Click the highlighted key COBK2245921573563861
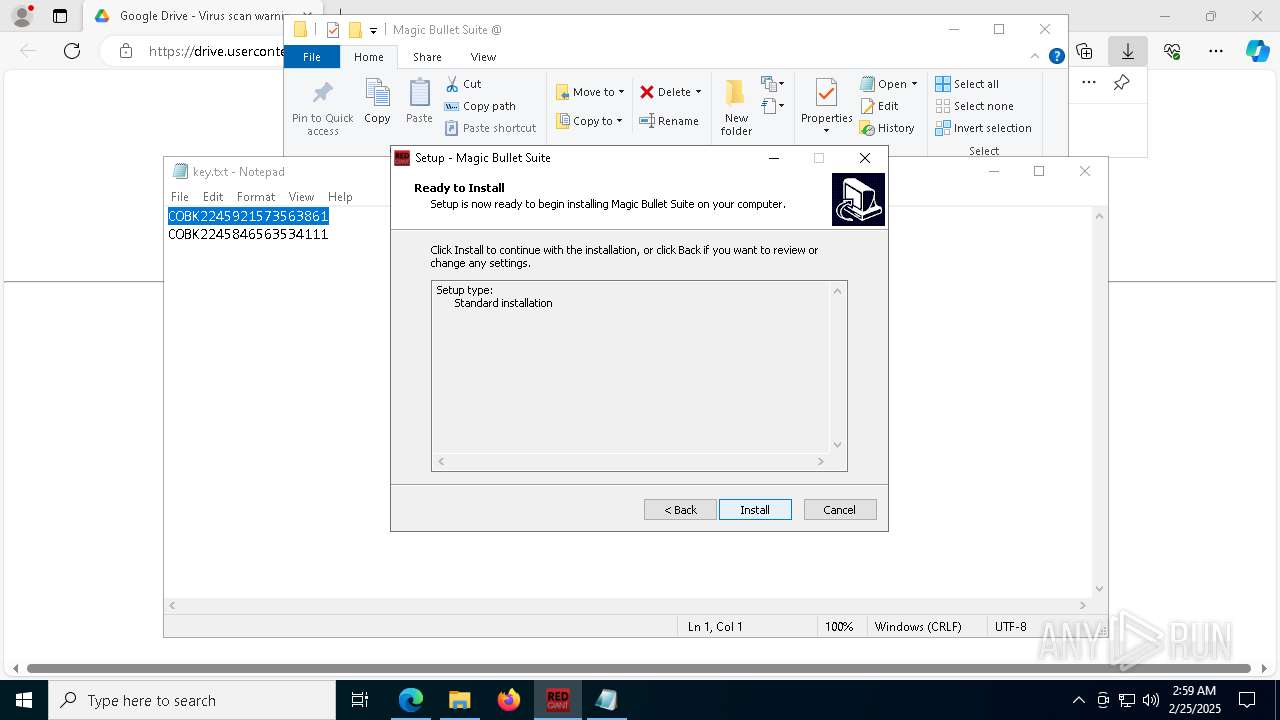 (248, 216)
